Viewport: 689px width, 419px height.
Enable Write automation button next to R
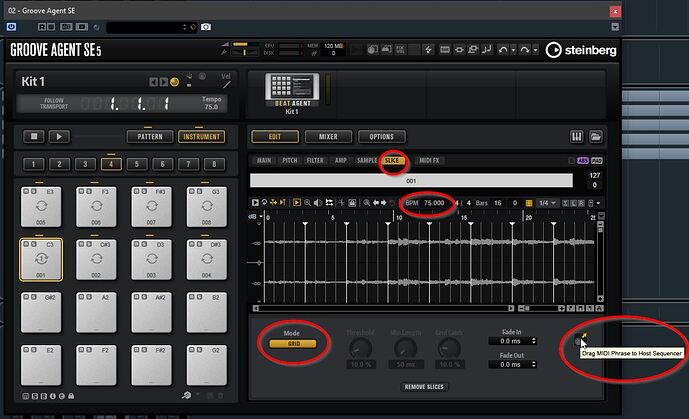pyautogui.click(x=51, y=27)
